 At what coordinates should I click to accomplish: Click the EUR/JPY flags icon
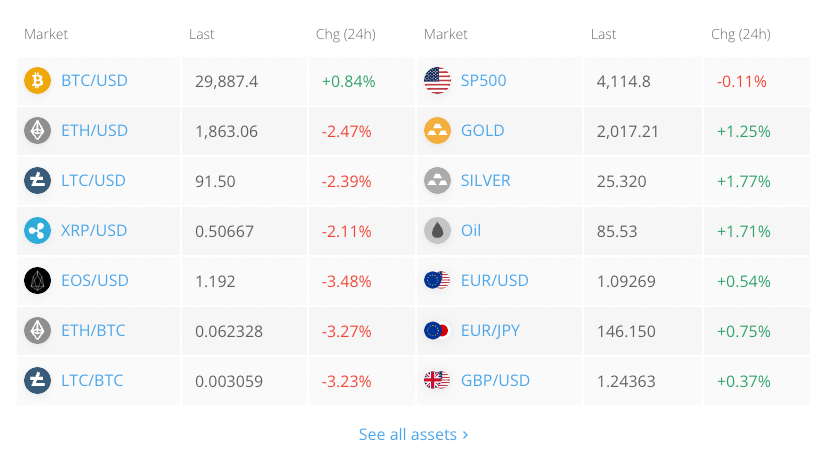[x=437, y=330]
